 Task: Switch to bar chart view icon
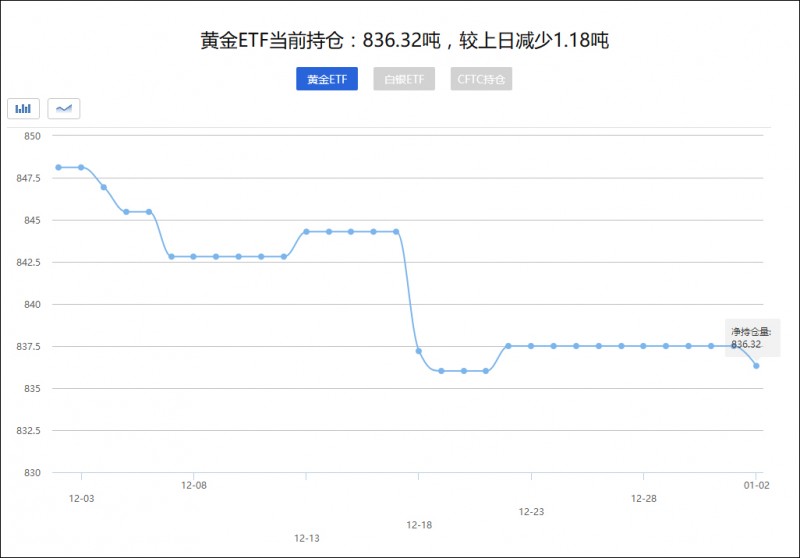point(23,108)
